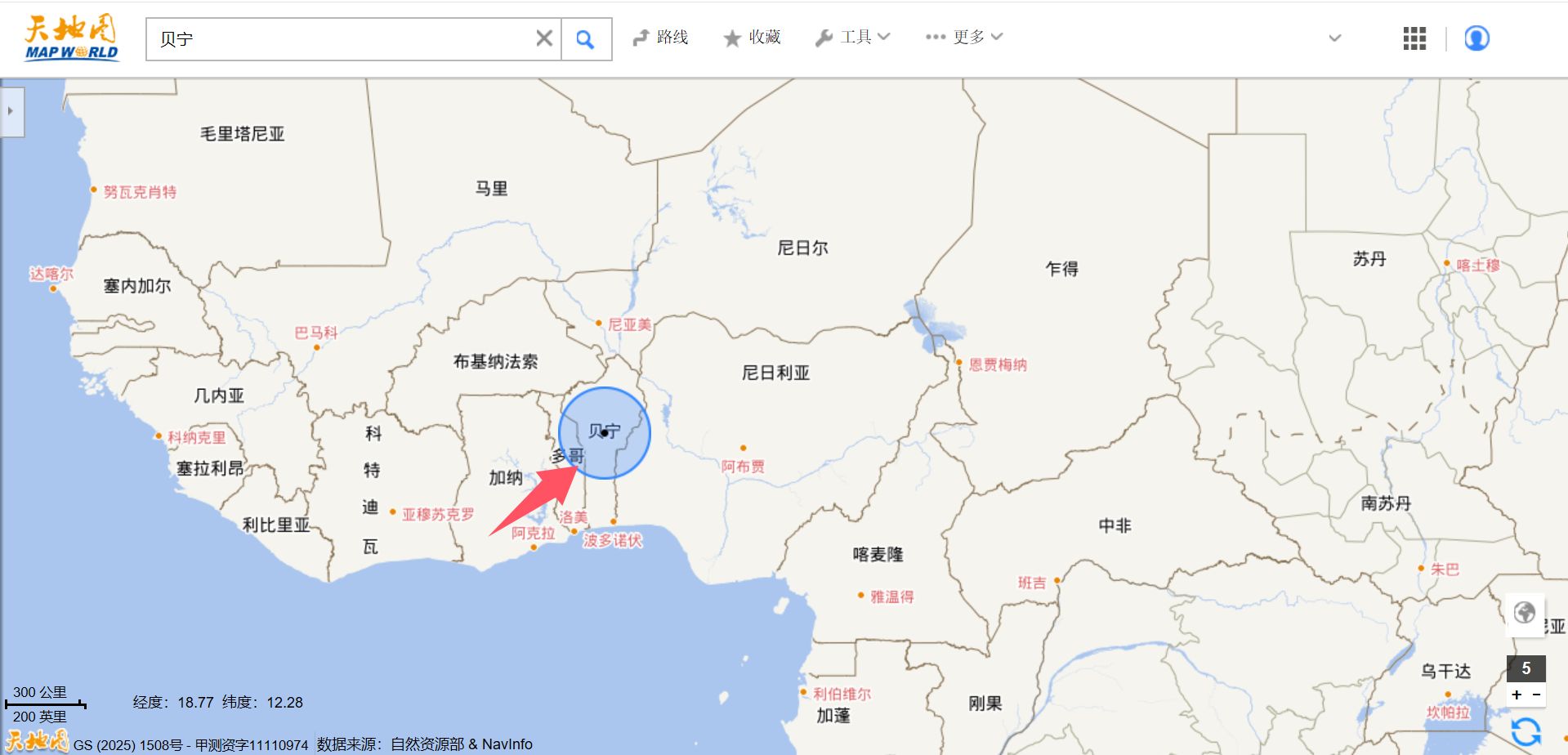Viewport: 1568px width, 755px height.
Task: Click the MAP WORLD 天地图 logo
Action: coord(69,36)
